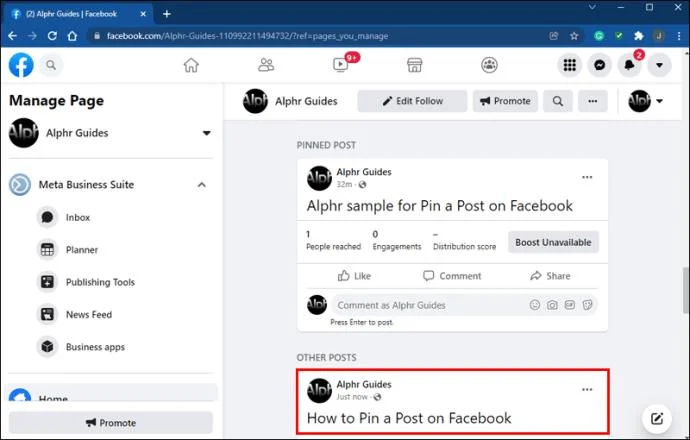Open the Grammarly extension icon
Viewport: 690px width, 440px height.
coord(598,36)
